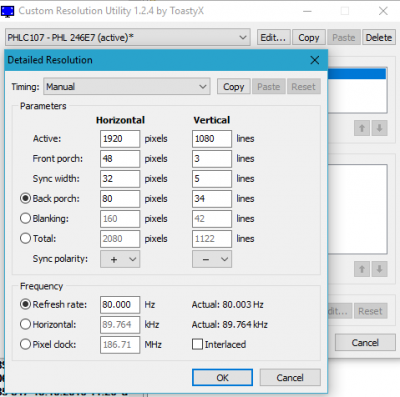Click the Copy button next to Timing
The height and width of the screenshot is (397, 400).
(234, 87)
